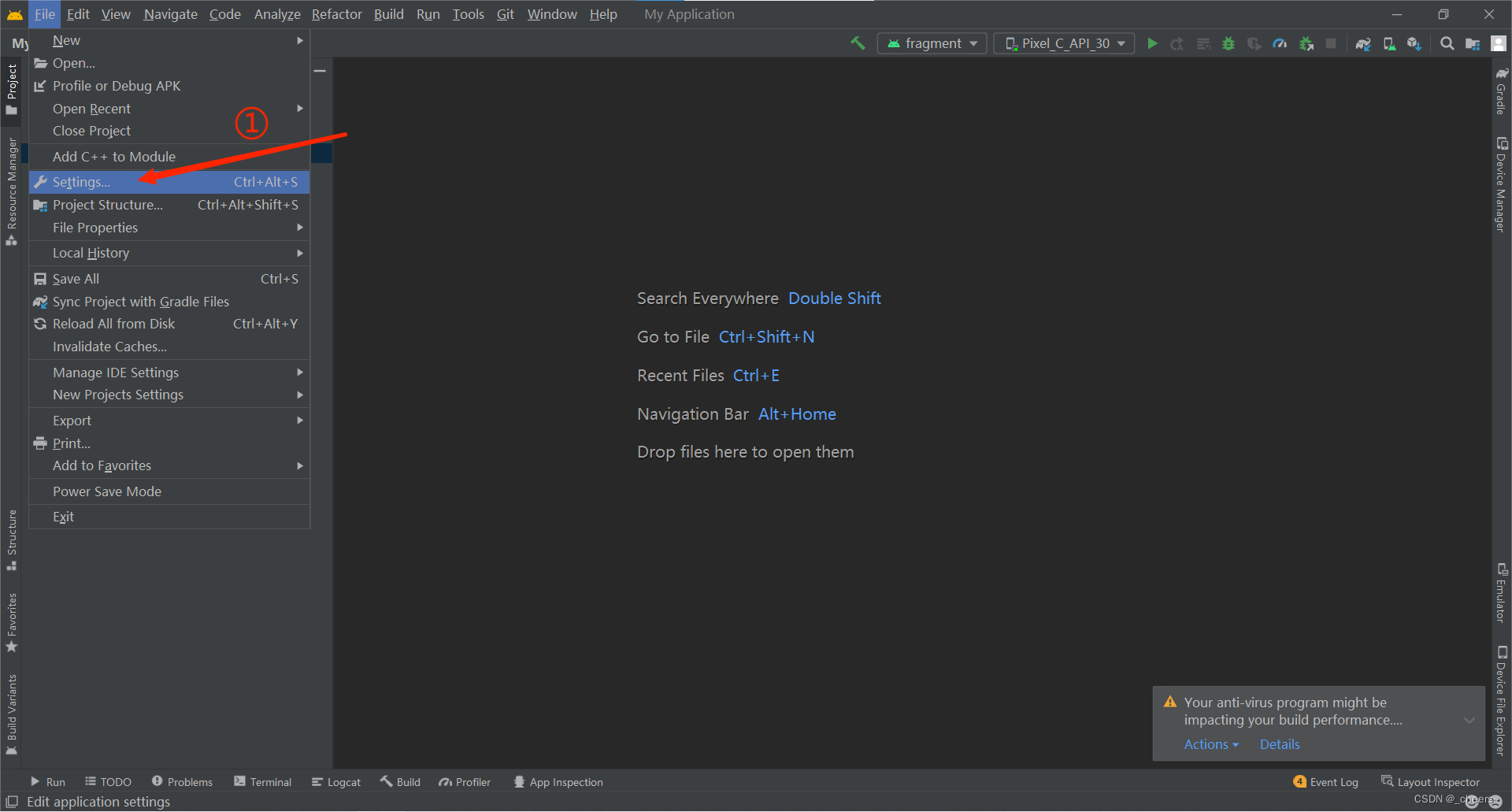
Task: Open the Favorites side tab
Action: pyautogui.click(x=12, y=622)
